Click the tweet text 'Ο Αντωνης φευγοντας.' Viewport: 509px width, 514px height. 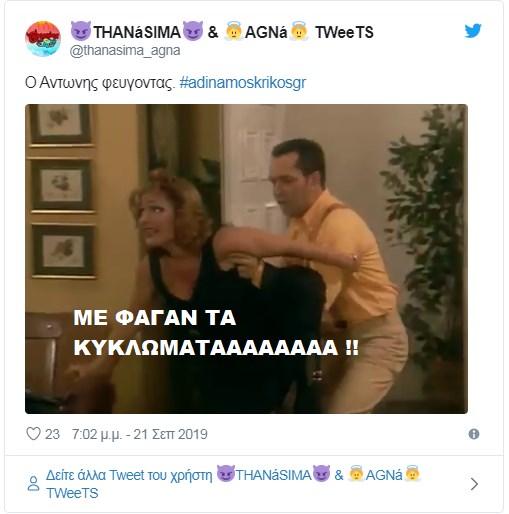[100, 83]
